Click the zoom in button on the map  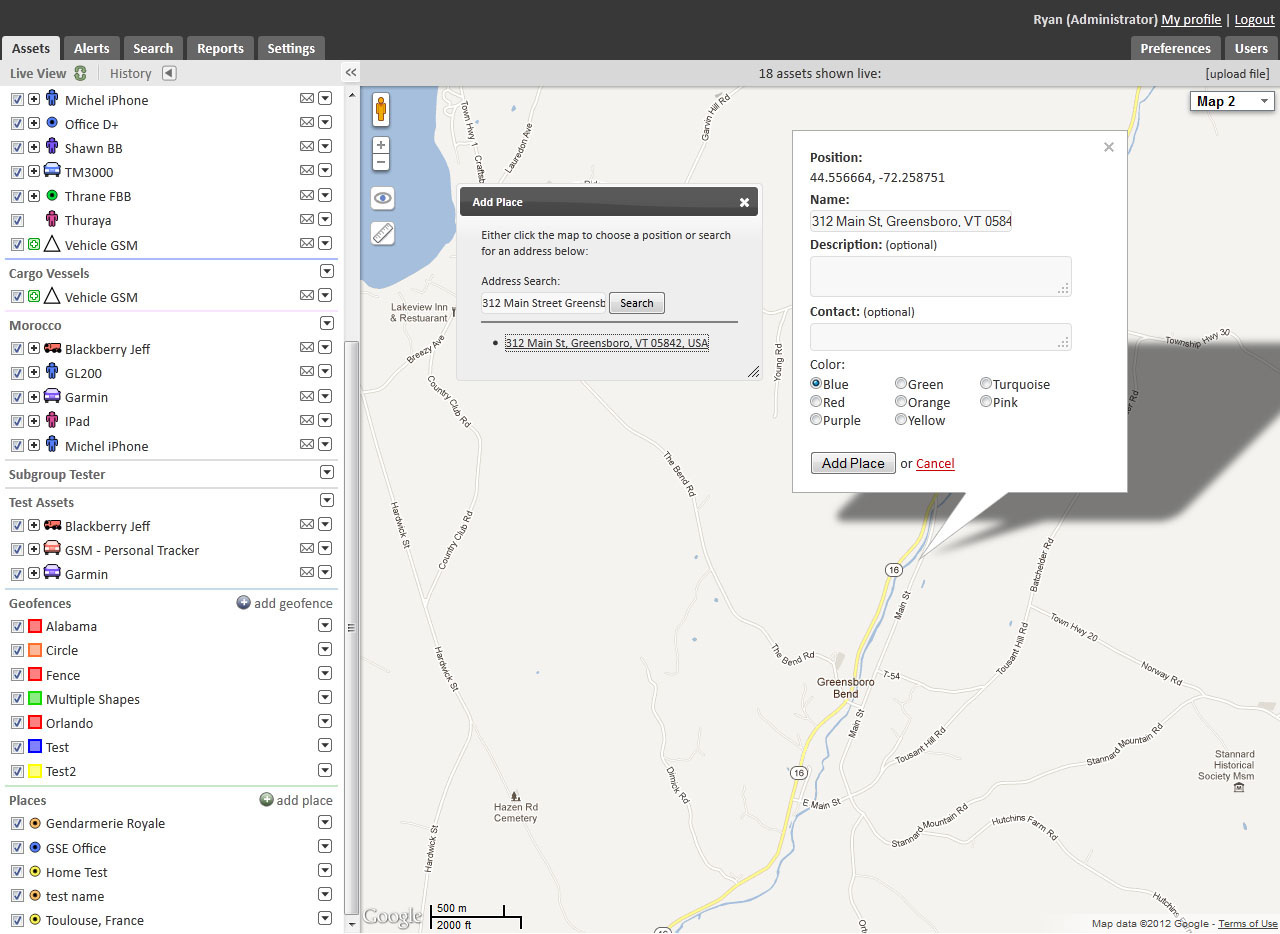click(381, 144)
